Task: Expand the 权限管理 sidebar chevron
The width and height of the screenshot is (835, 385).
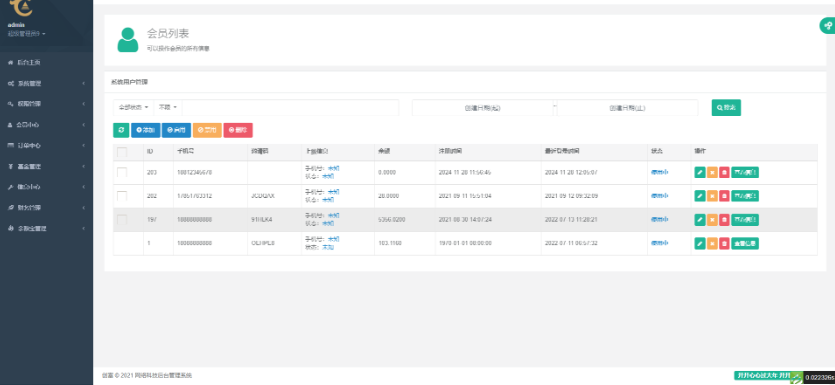Action: [x=84, y=104]
